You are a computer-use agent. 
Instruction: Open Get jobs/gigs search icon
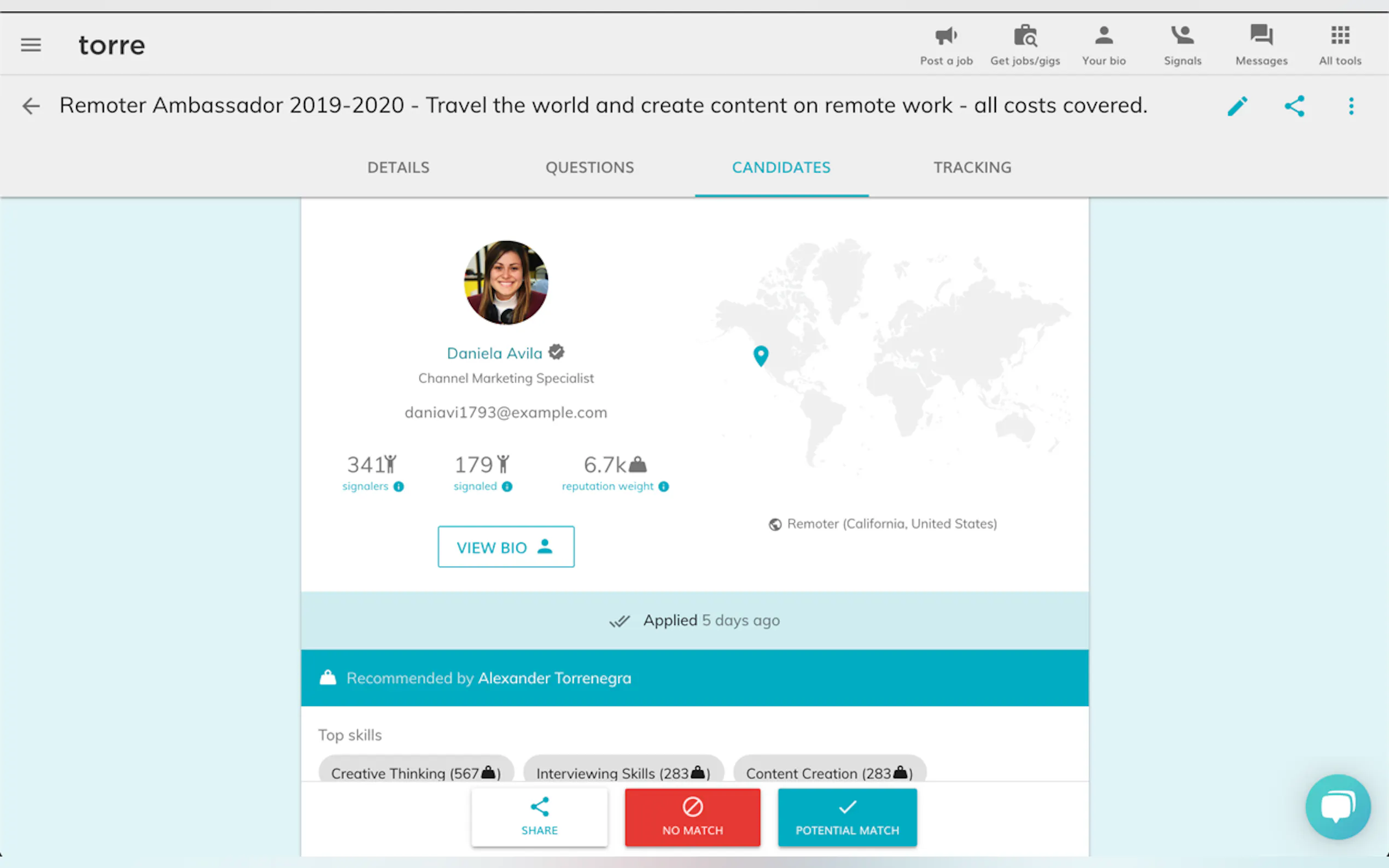[x=1025, y=36]
